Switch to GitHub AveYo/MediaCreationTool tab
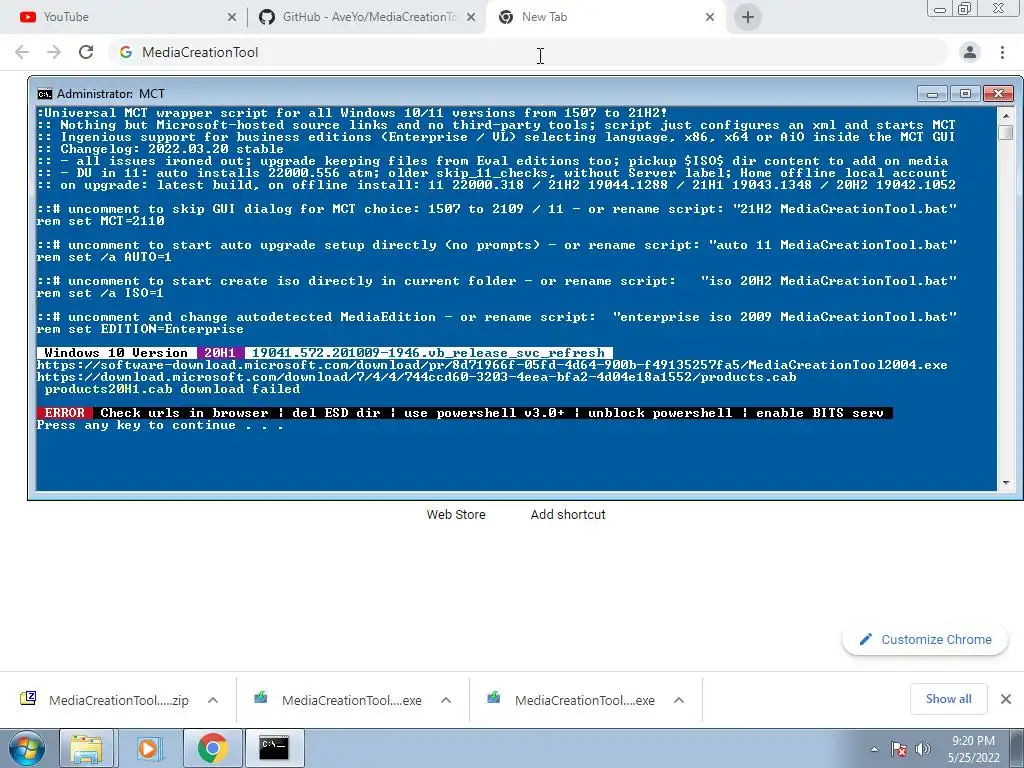The image size is (1024, 768). (x=369, y=17)
